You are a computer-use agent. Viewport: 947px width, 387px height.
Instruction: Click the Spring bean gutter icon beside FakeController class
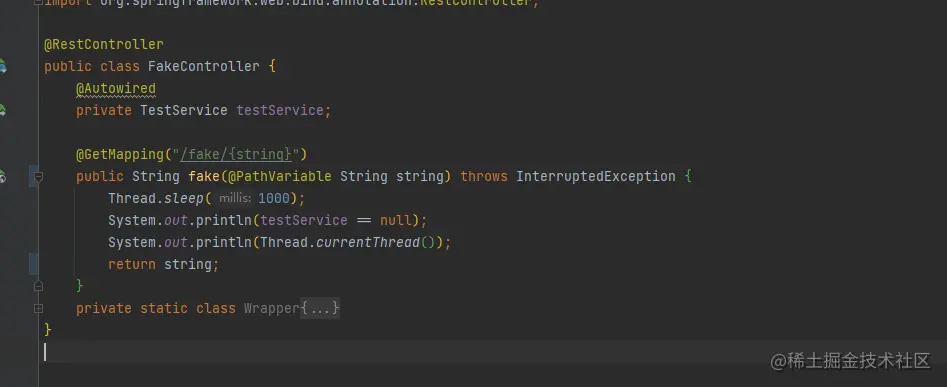[x=2, y=66]
